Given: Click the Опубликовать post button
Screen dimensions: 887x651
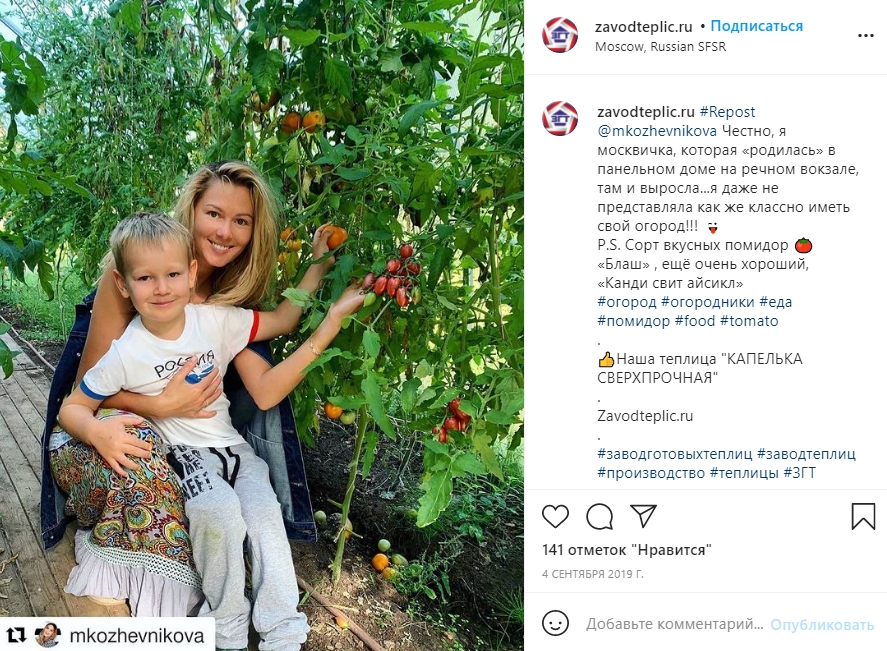Looking at the screenshot, I should click(822, 624).
